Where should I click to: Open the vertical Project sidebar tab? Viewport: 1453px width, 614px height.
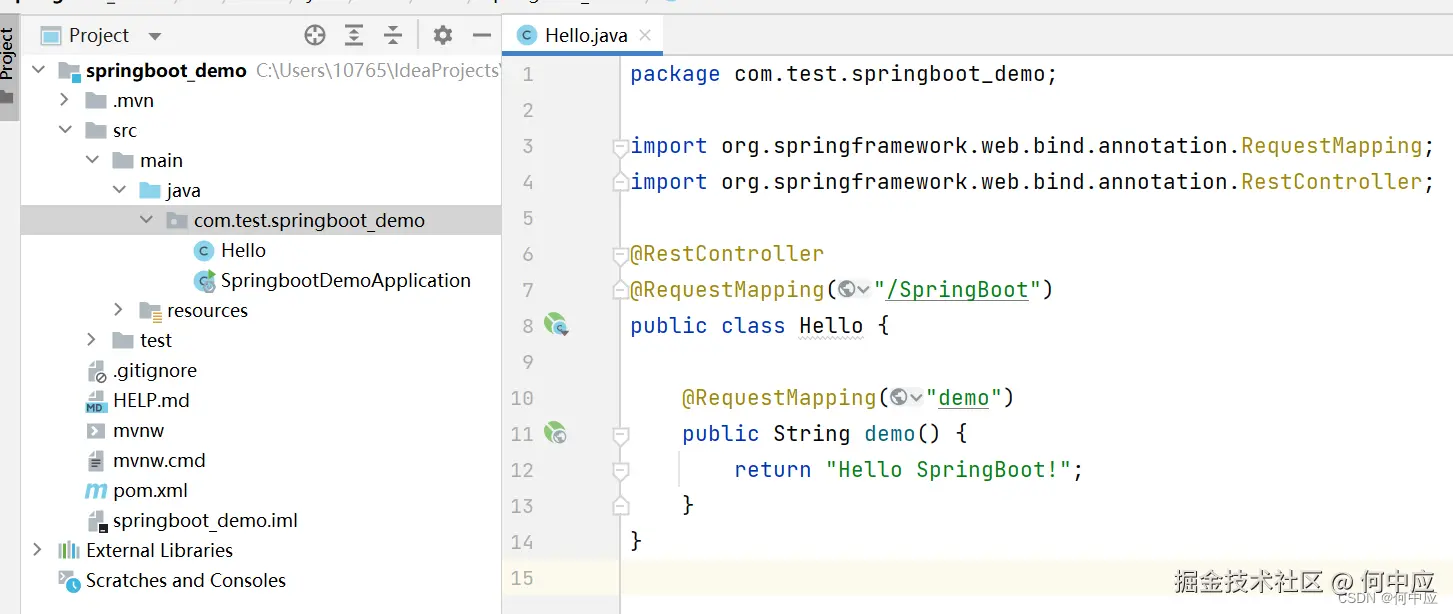pyautogui.click(x=8, y=55)
